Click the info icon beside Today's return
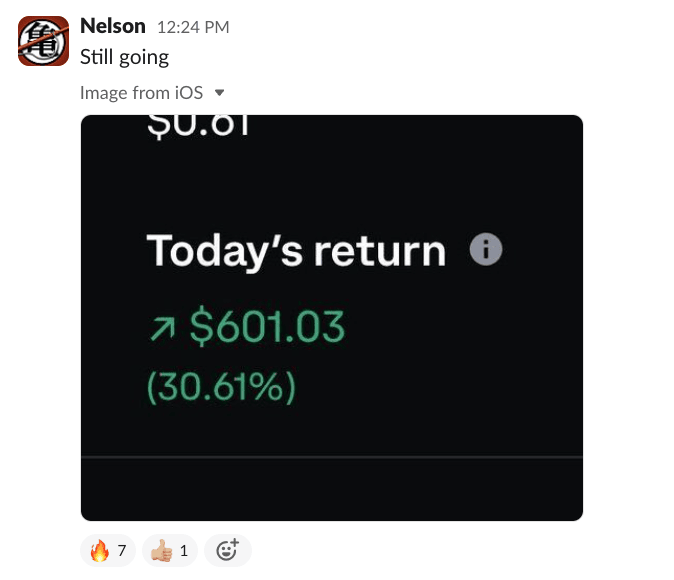This screenshot has height=580, width=674. click(486, 250)
